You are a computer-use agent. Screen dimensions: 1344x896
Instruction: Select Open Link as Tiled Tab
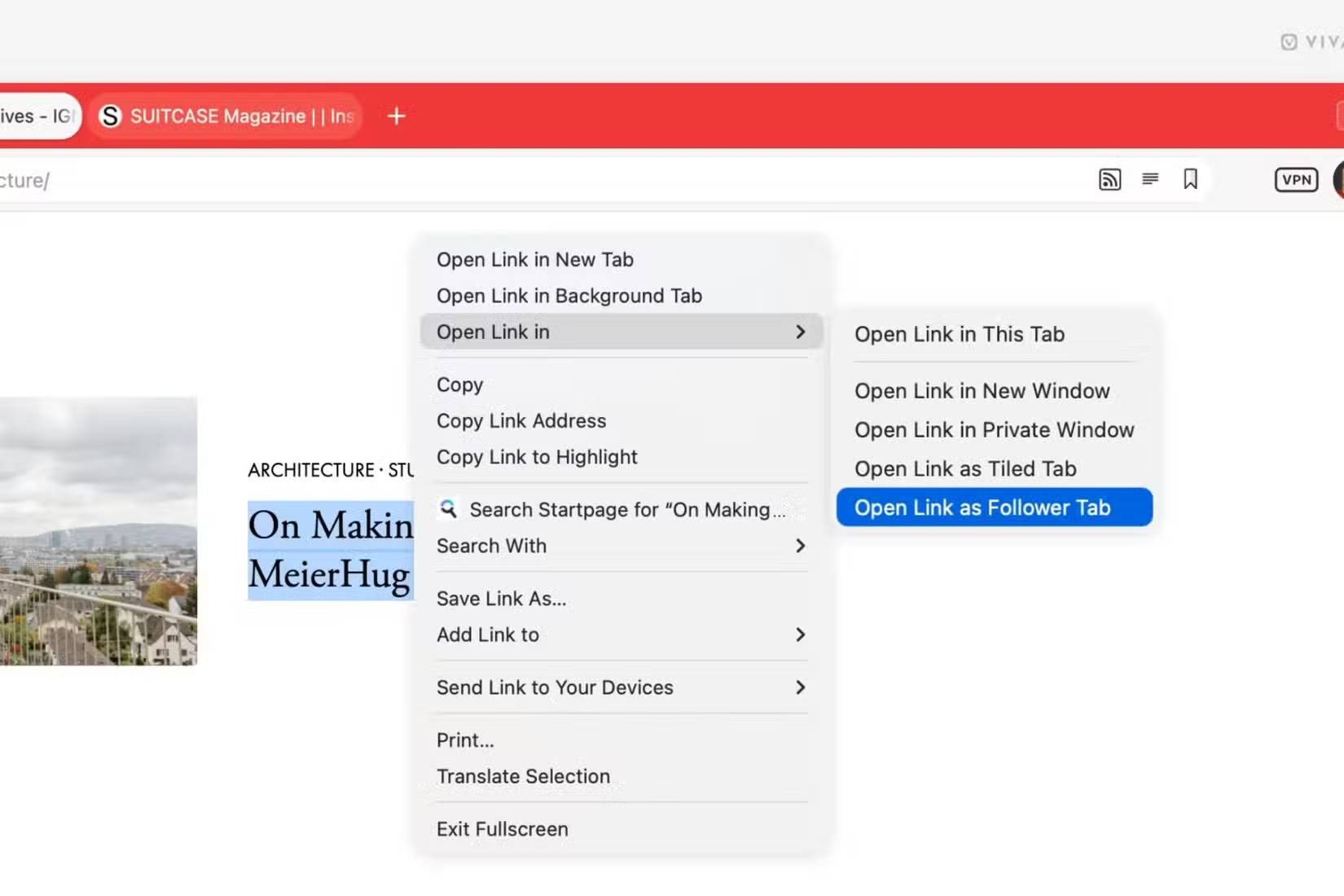tap(965, 469)
